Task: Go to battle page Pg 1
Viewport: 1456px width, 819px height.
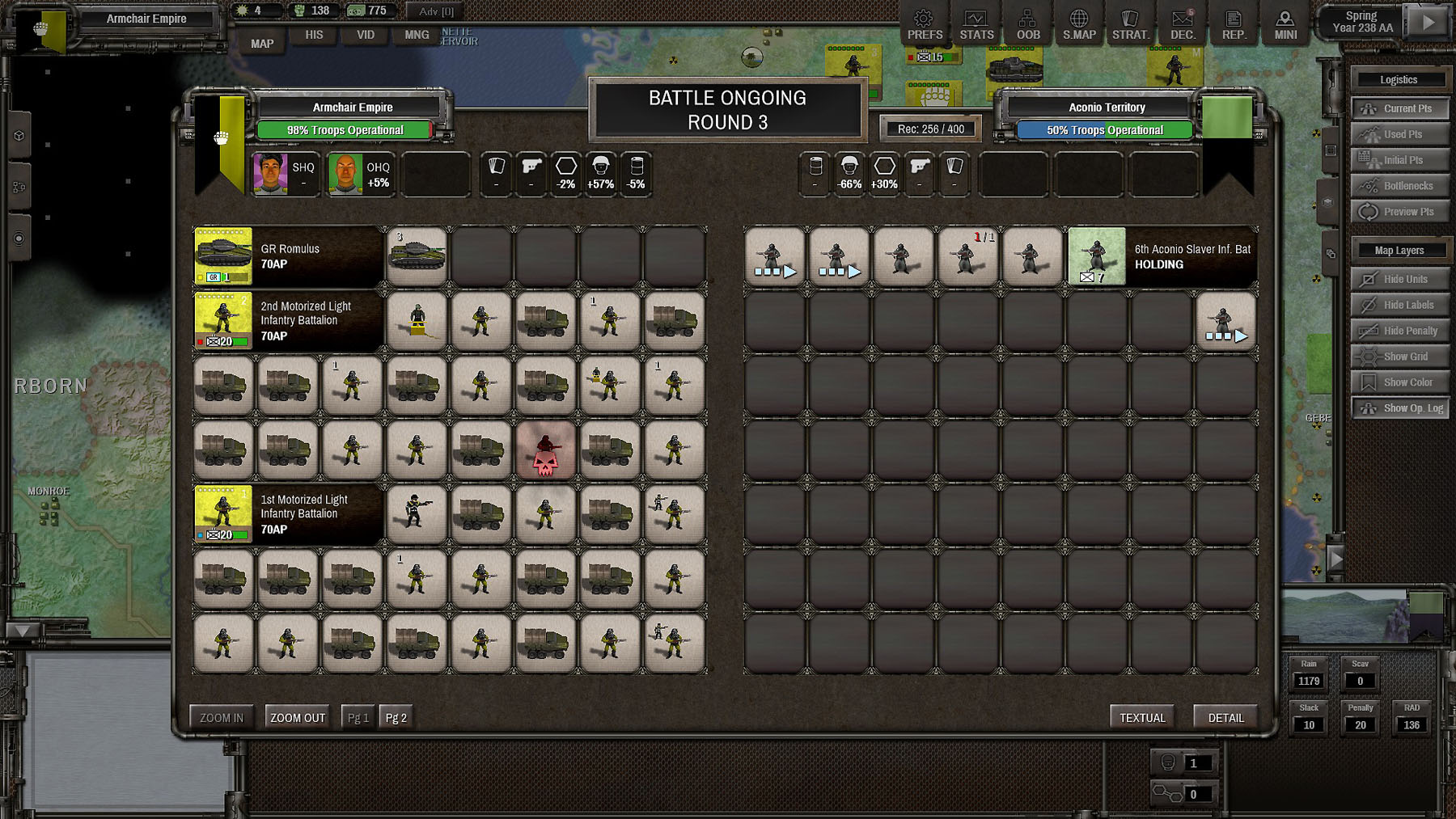Action: (x=358, y=717)
